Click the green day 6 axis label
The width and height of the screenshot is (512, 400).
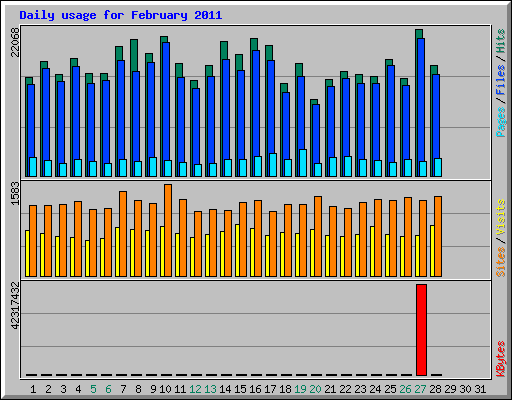pyautogui.click(x=108, y=389)
